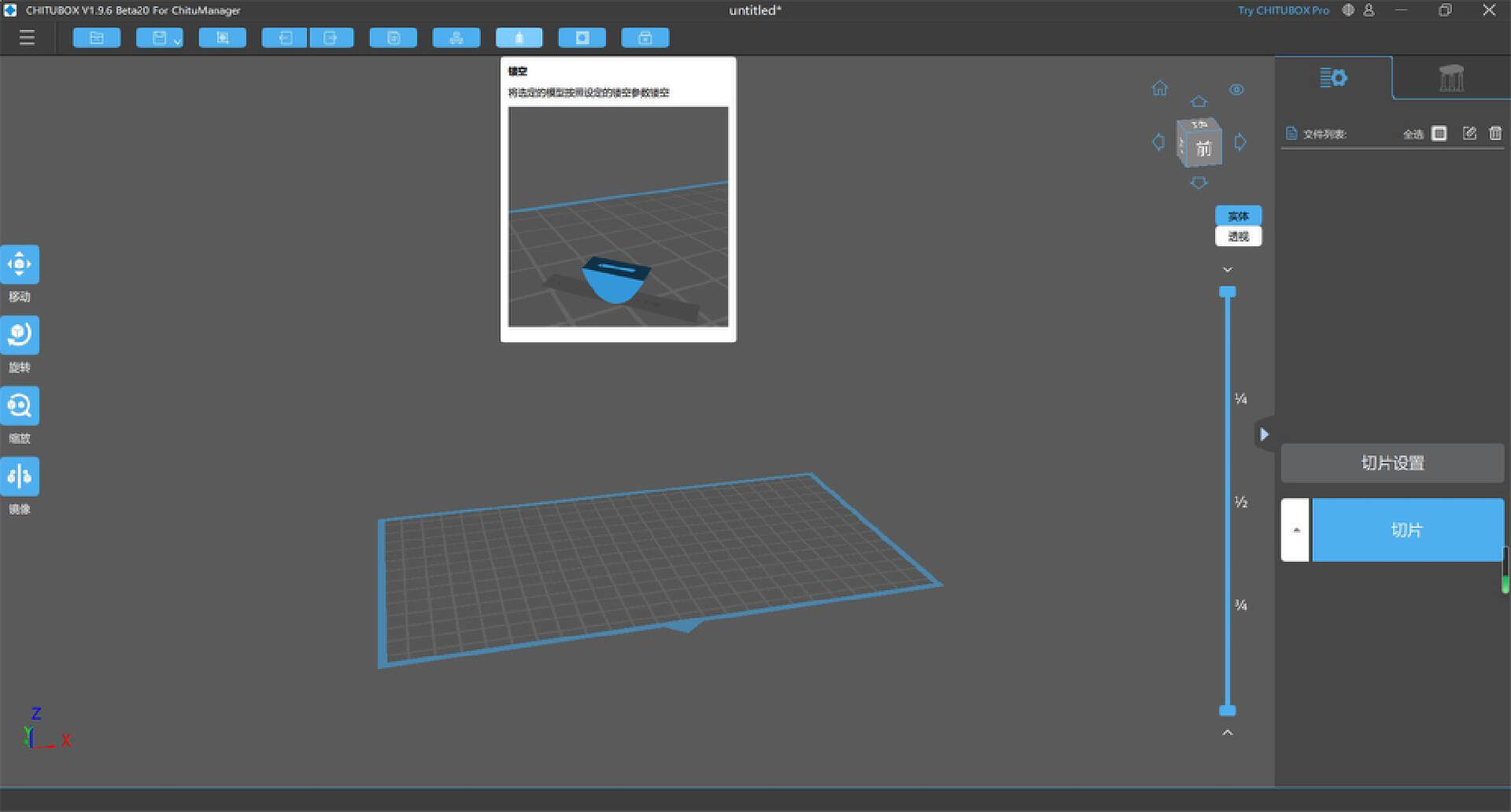Check the select-all (全选) checkbox

coord(1439,134)
